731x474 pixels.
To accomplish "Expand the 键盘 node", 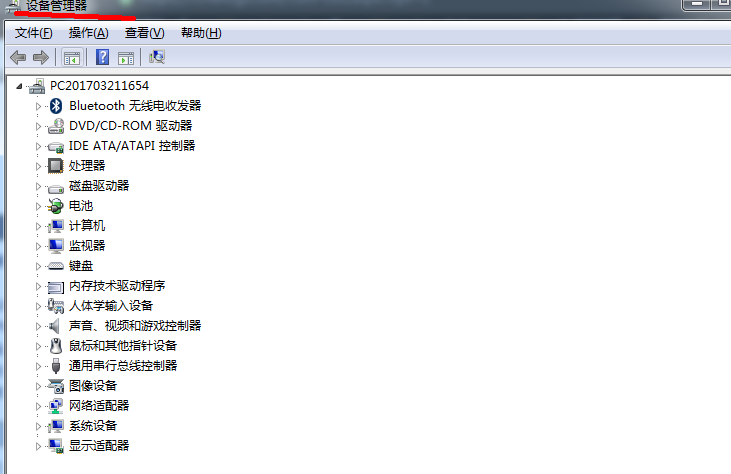I will (x=38, y=267).
